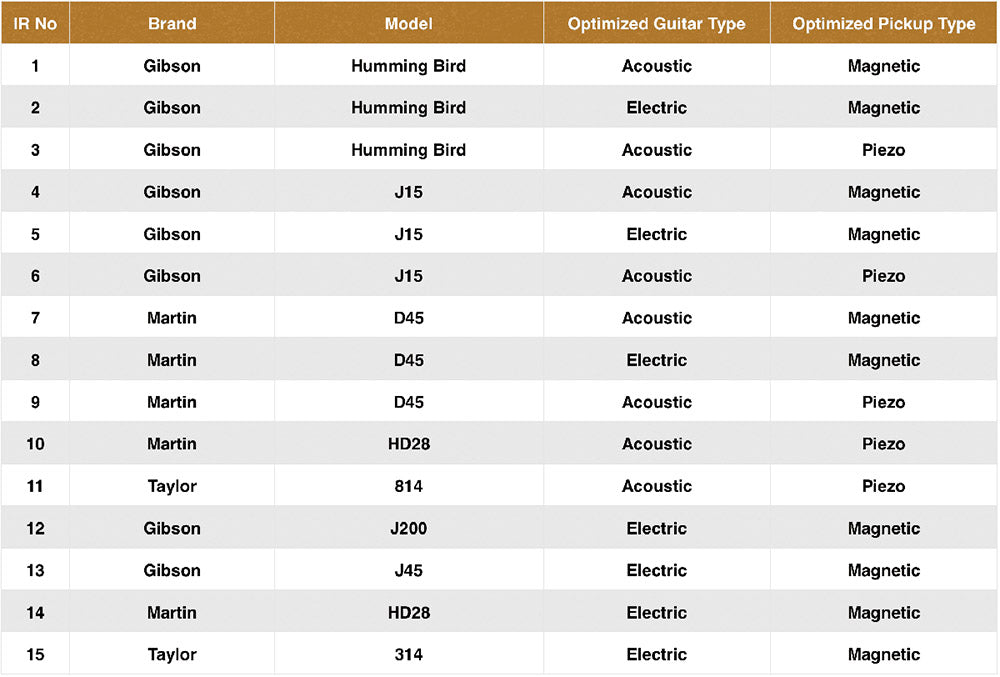Select the 814 model cell
Screen dimensions: 1000x677
pos(408,486)
